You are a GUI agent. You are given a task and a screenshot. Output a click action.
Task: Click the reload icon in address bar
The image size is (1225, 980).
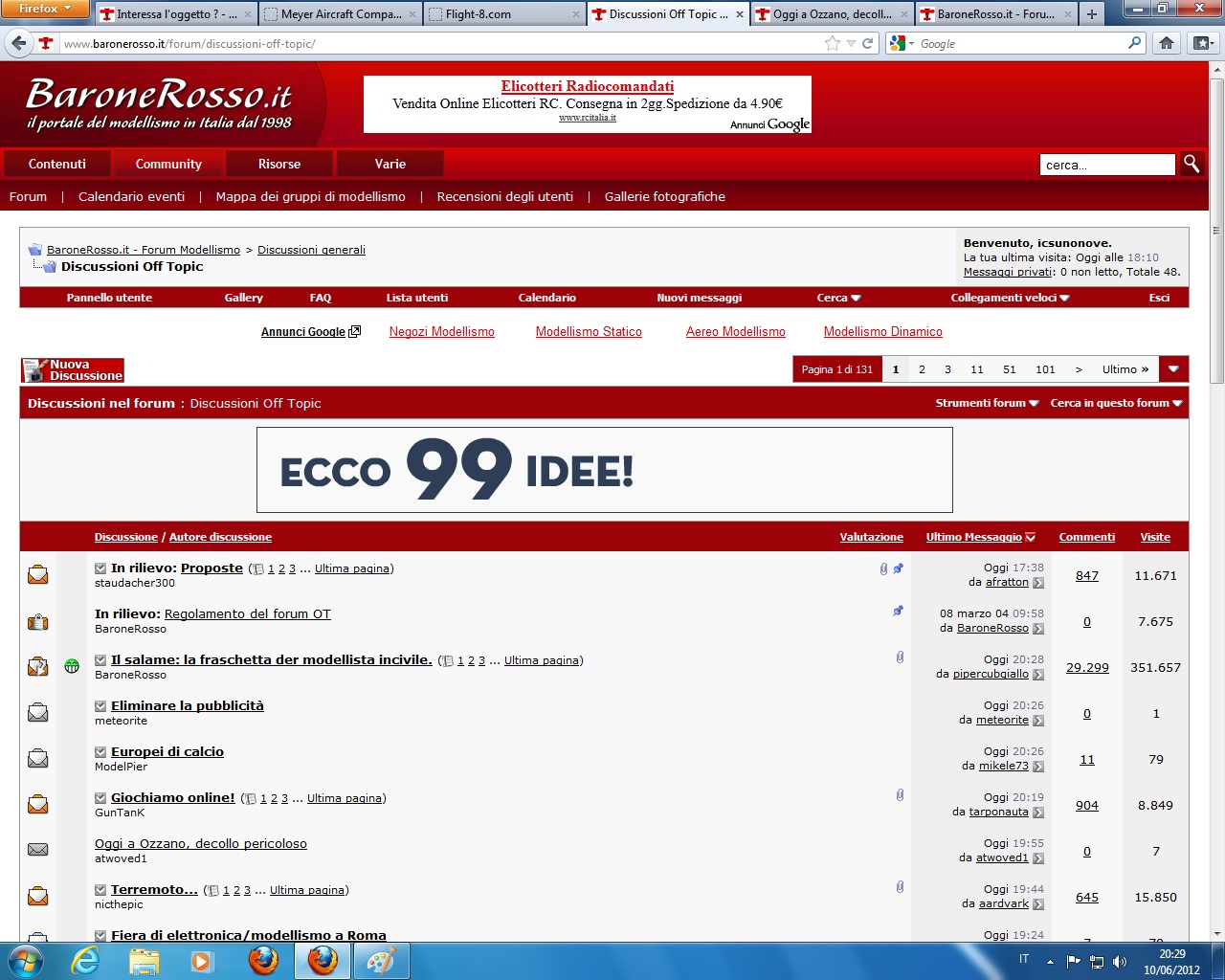pos(867,43)
